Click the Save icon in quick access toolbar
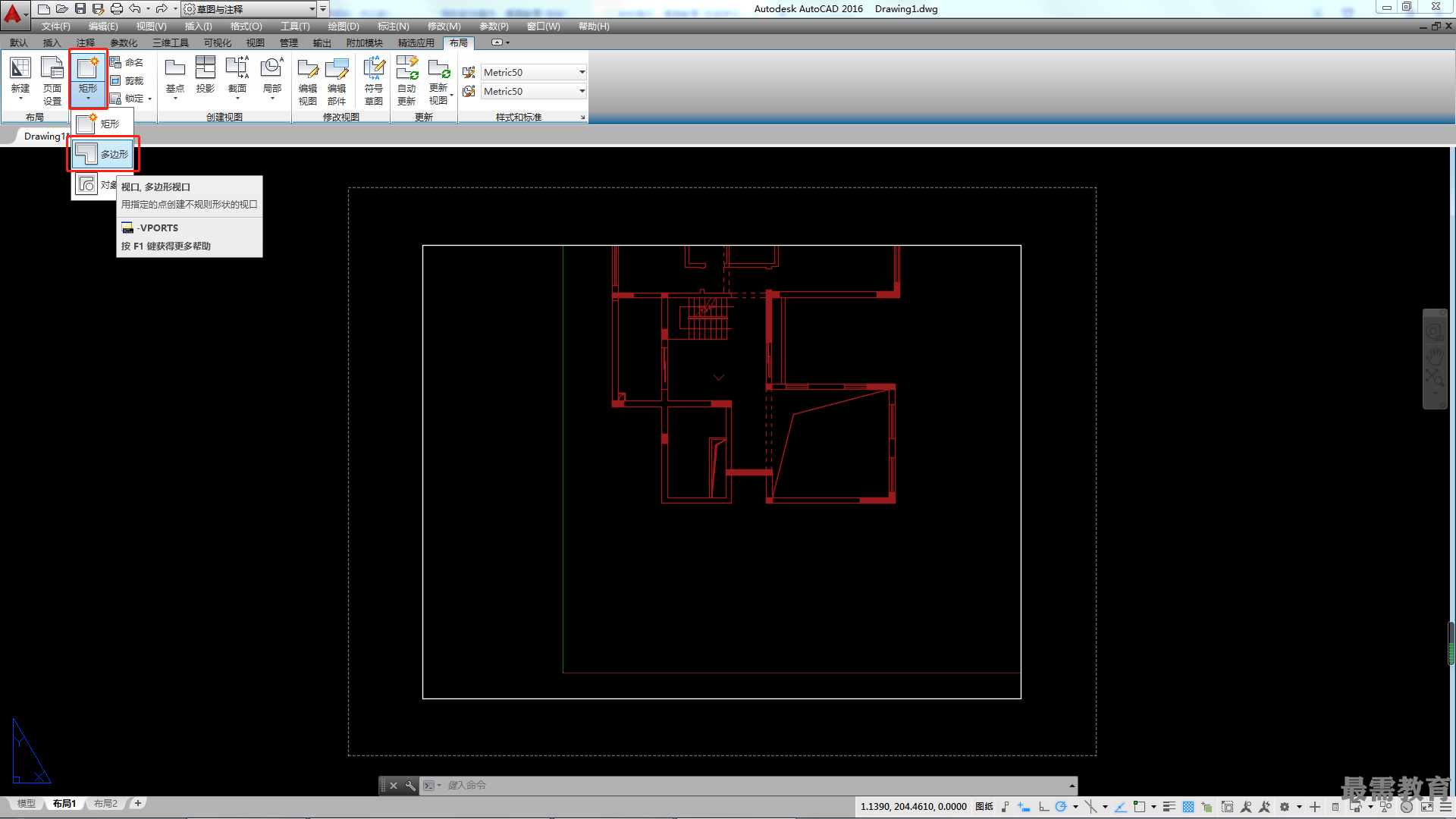The width and height of the screenshot is (1456, 819). (80, 9)
